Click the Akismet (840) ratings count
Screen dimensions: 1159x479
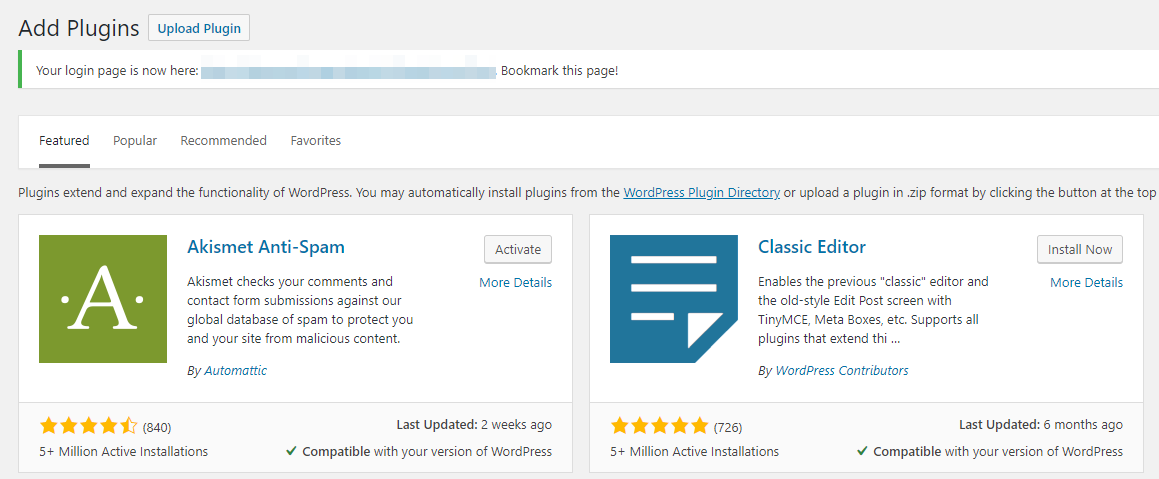click(157, 427)
